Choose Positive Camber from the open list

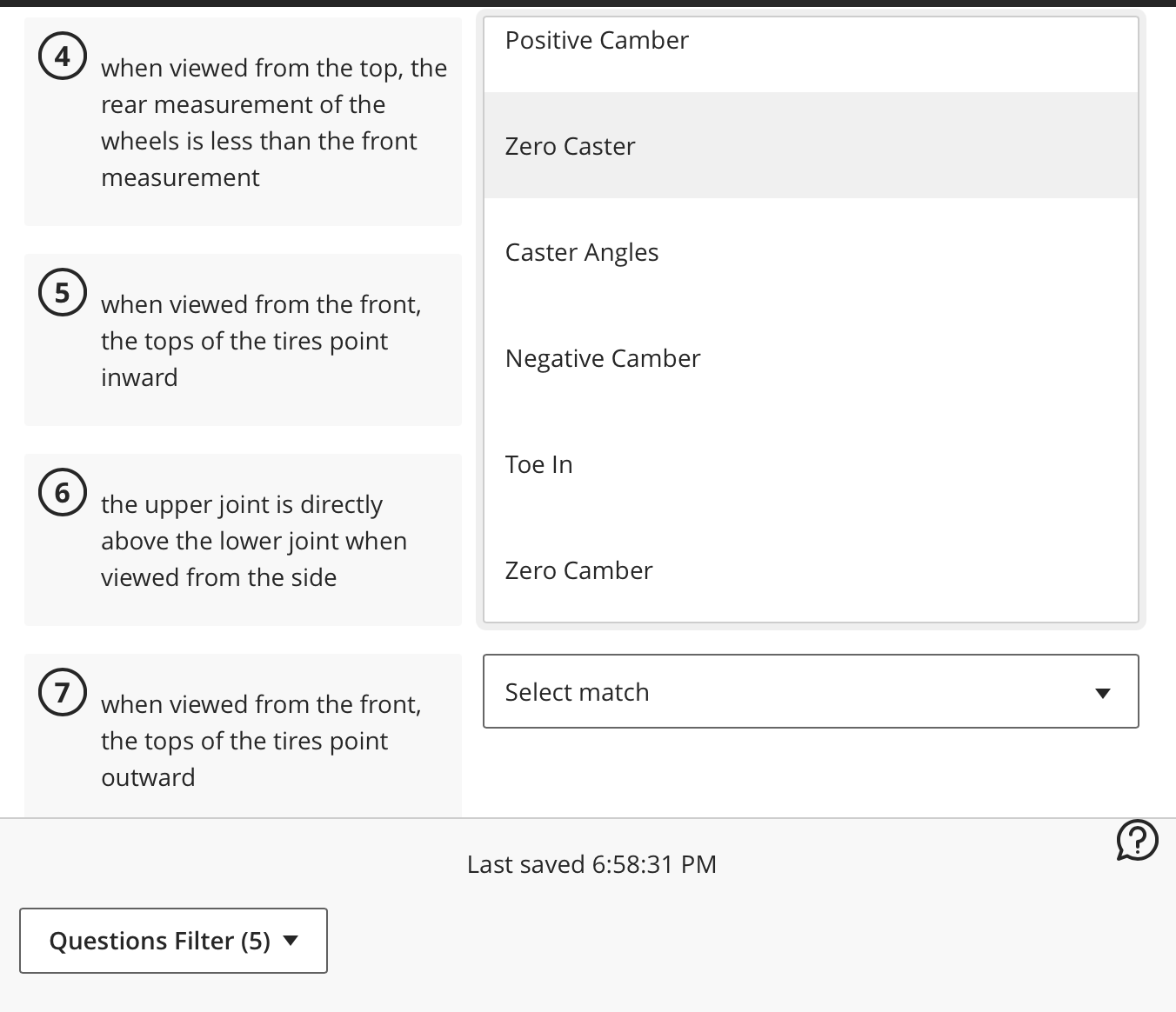597,41
